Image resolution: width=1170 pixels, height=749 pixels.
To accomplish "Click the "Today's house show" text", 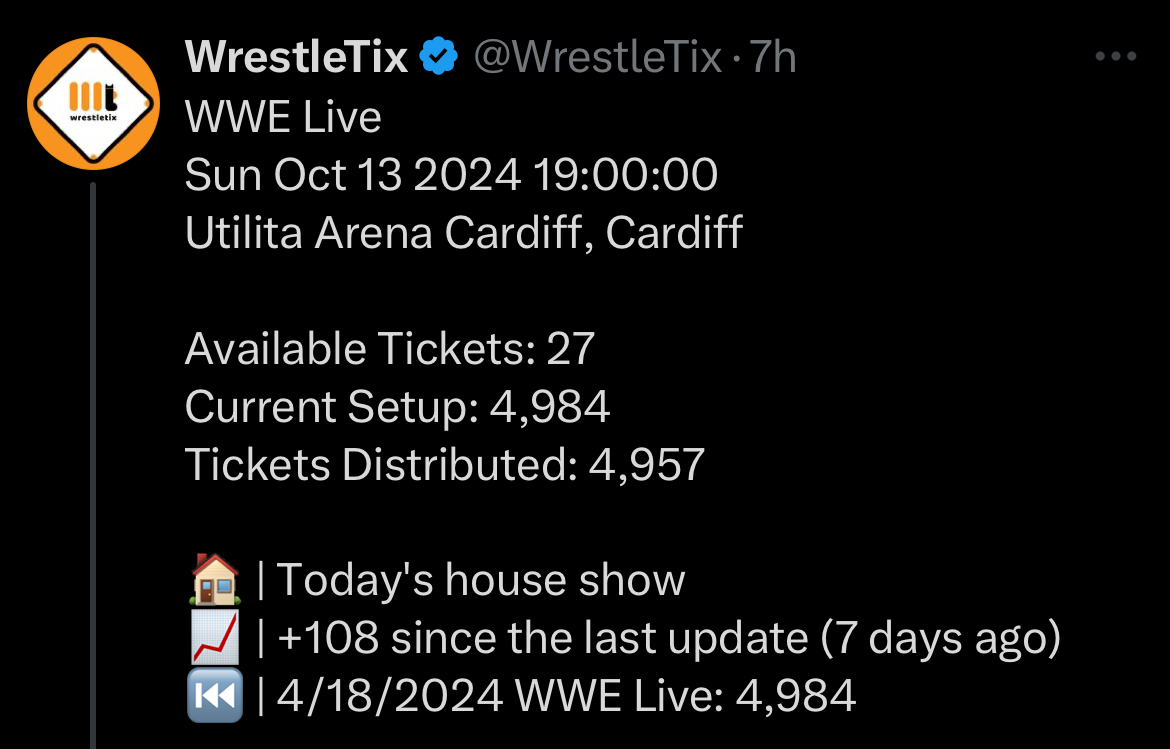I will pos(481,581).
